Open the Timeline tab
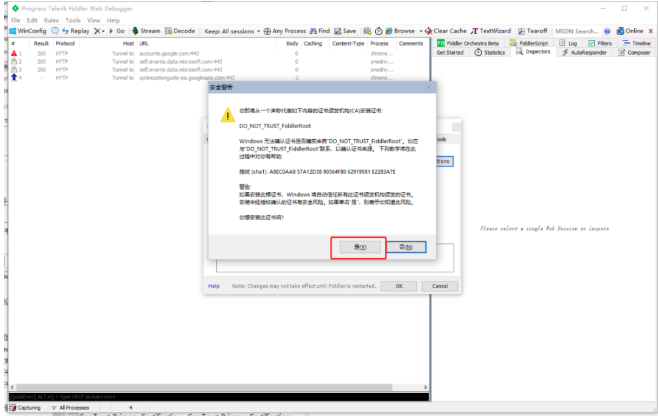Image resolution: width=658 pixels, height=416 pixels. 636,43
